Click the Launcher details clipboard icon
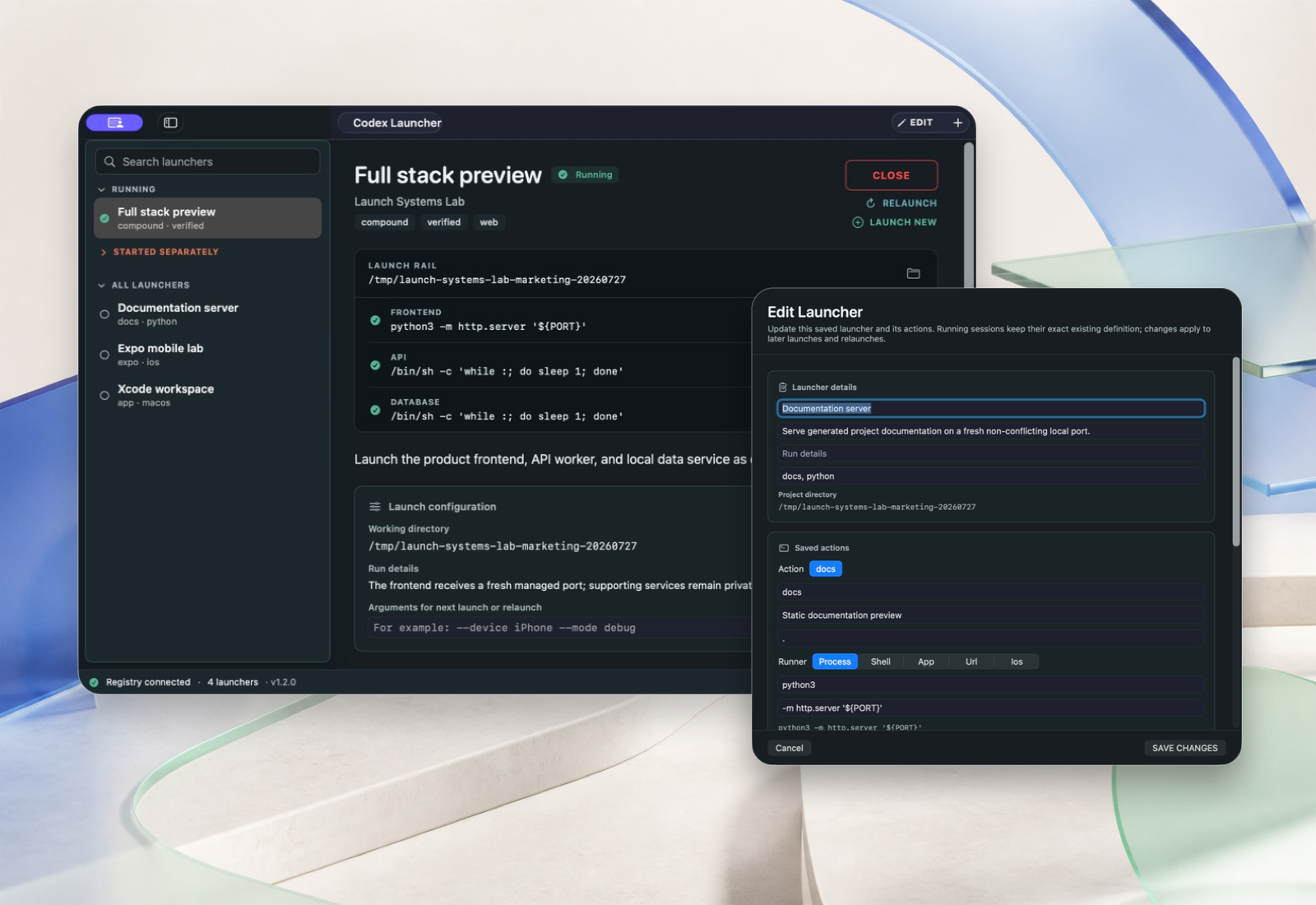 (783, 388)
